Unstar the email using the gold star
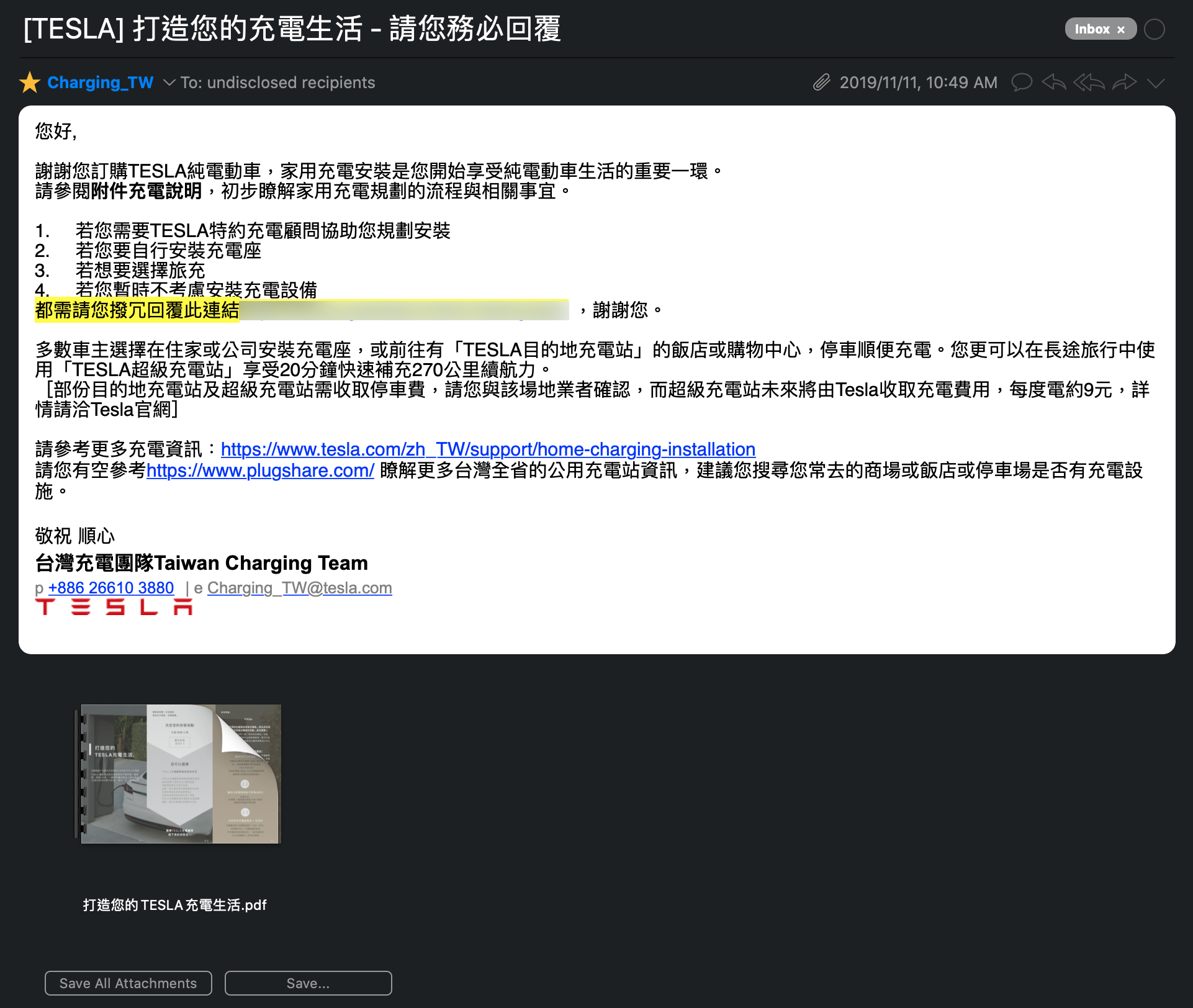Viewport: 1193px width, 1008px height. (x=30, y=83)
